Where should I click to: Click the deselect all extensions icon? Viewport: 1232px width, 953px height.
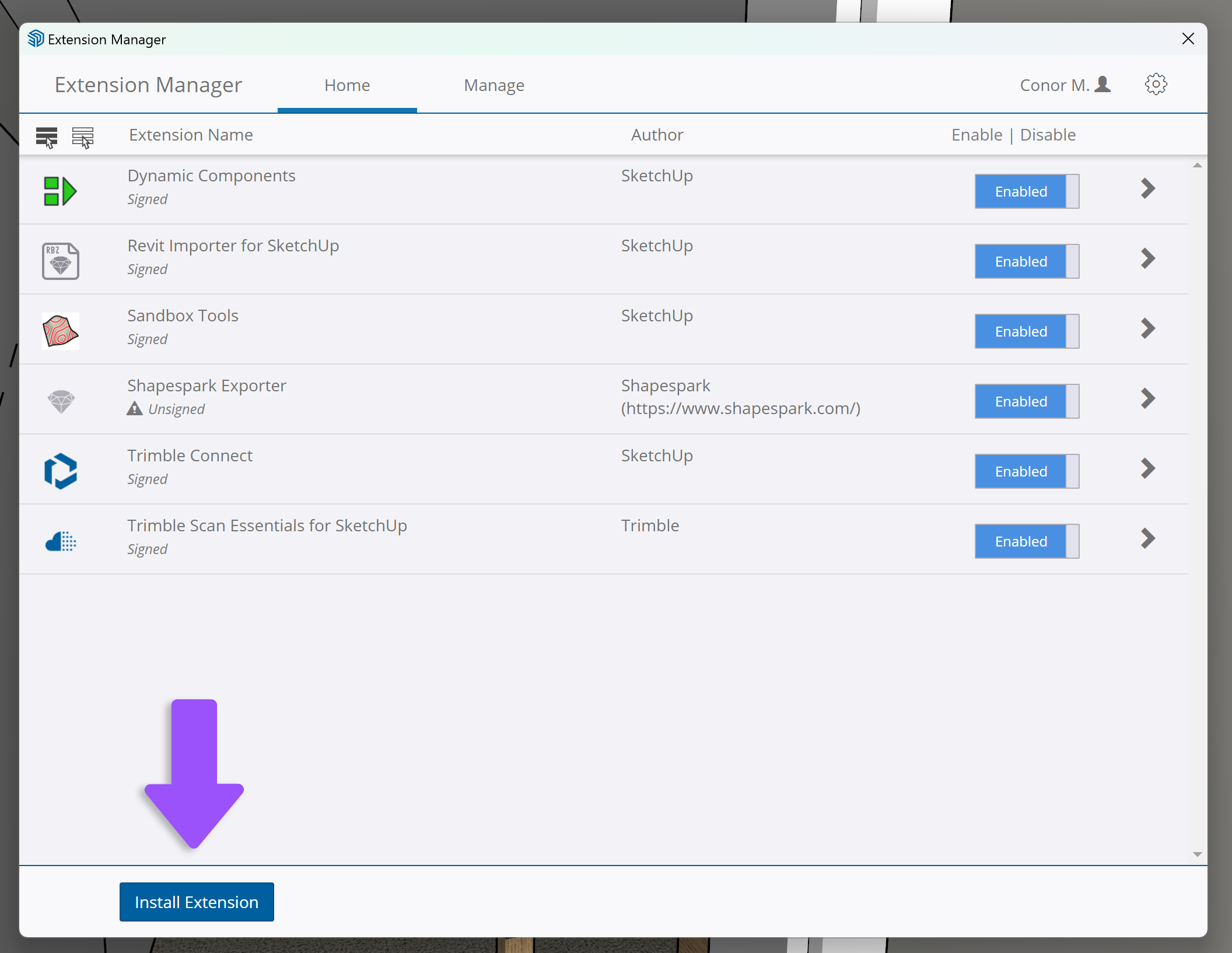tap(83, 137)
